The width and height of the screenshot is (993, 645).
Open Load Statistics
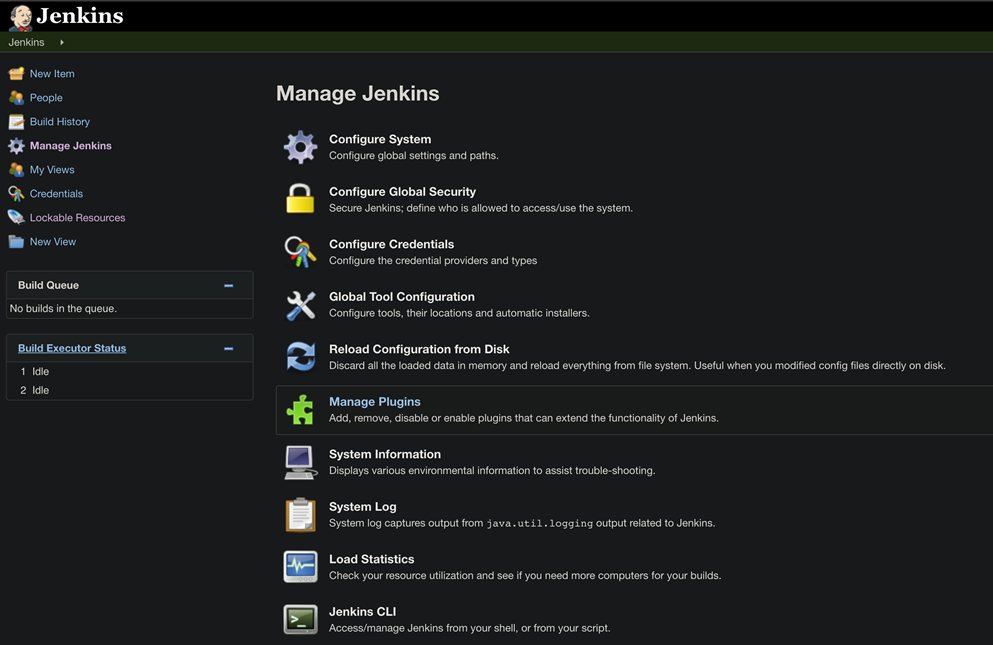click(371, 559)
